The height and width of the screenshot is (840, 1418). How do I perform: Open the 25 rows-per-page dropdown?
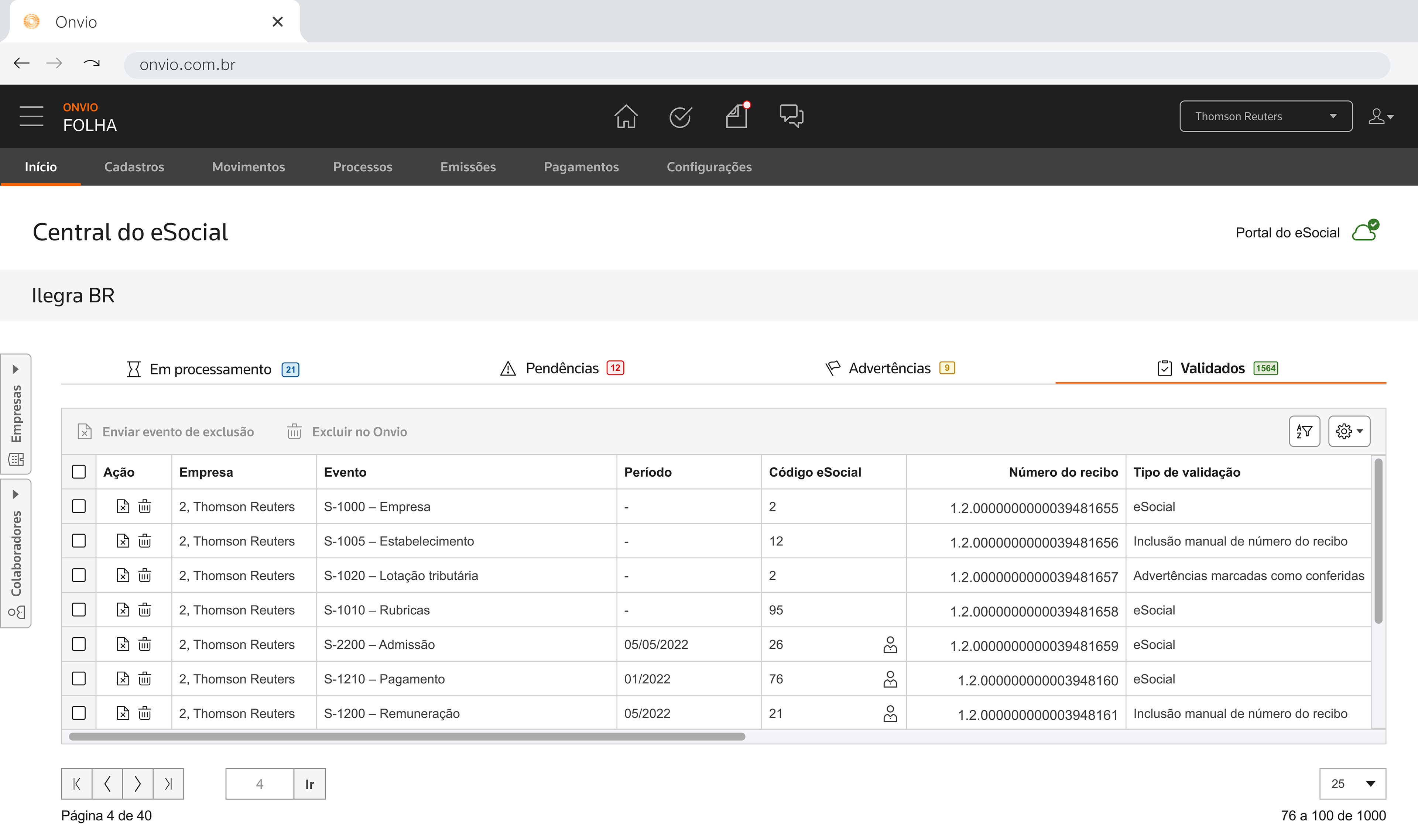click(x=1352, y=784)
